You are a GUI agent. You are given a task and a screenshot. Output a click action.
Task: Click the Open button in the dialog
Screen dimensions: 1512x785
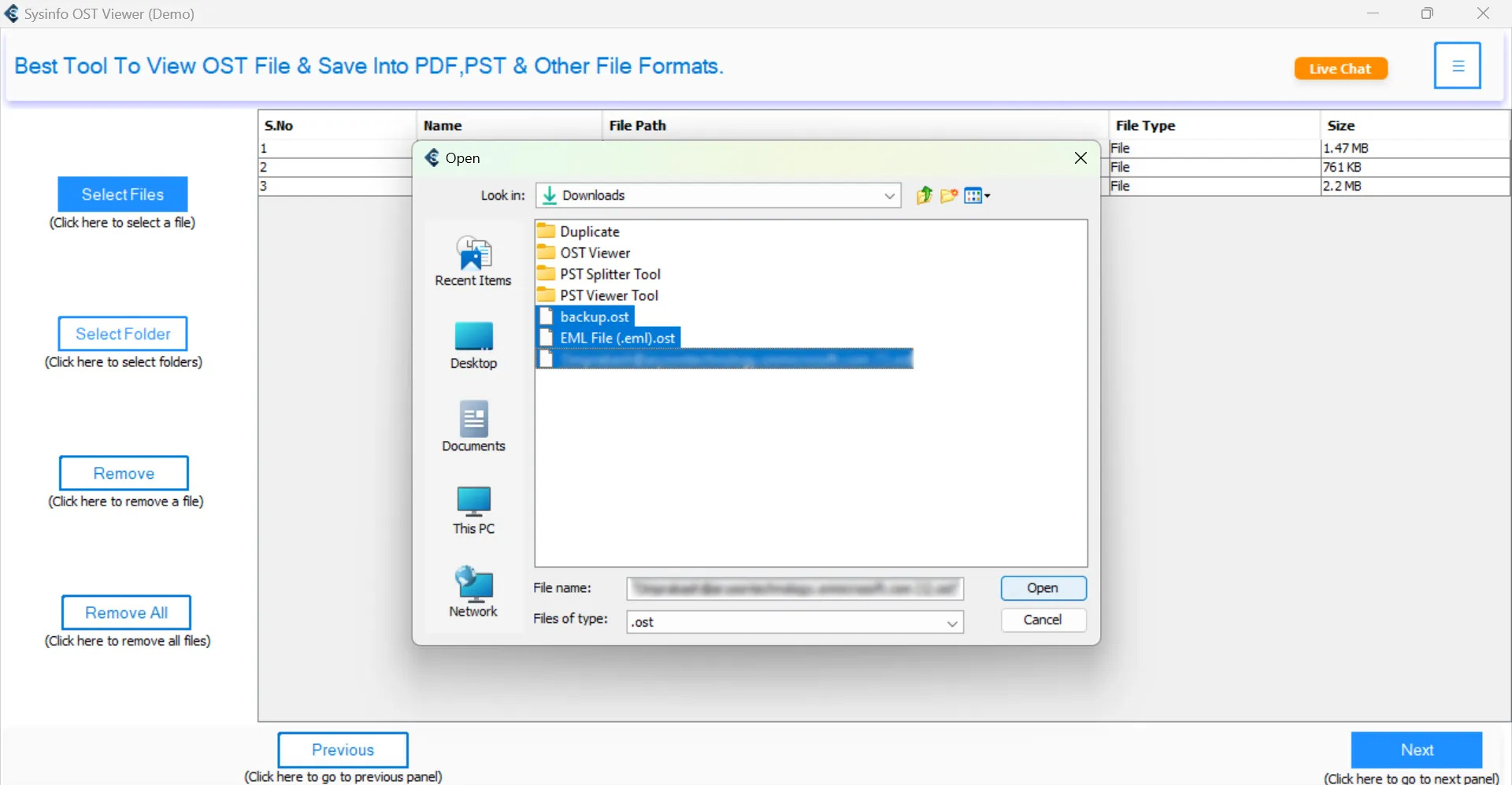point(1043,588)
